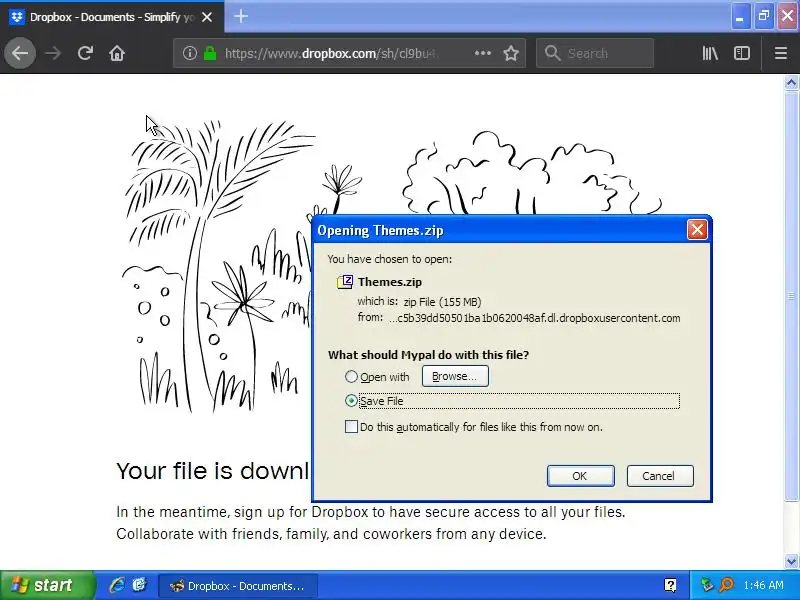The image size is (800, 600).
Task: Click the forward navigation arrow
Action: pos(53,53)
